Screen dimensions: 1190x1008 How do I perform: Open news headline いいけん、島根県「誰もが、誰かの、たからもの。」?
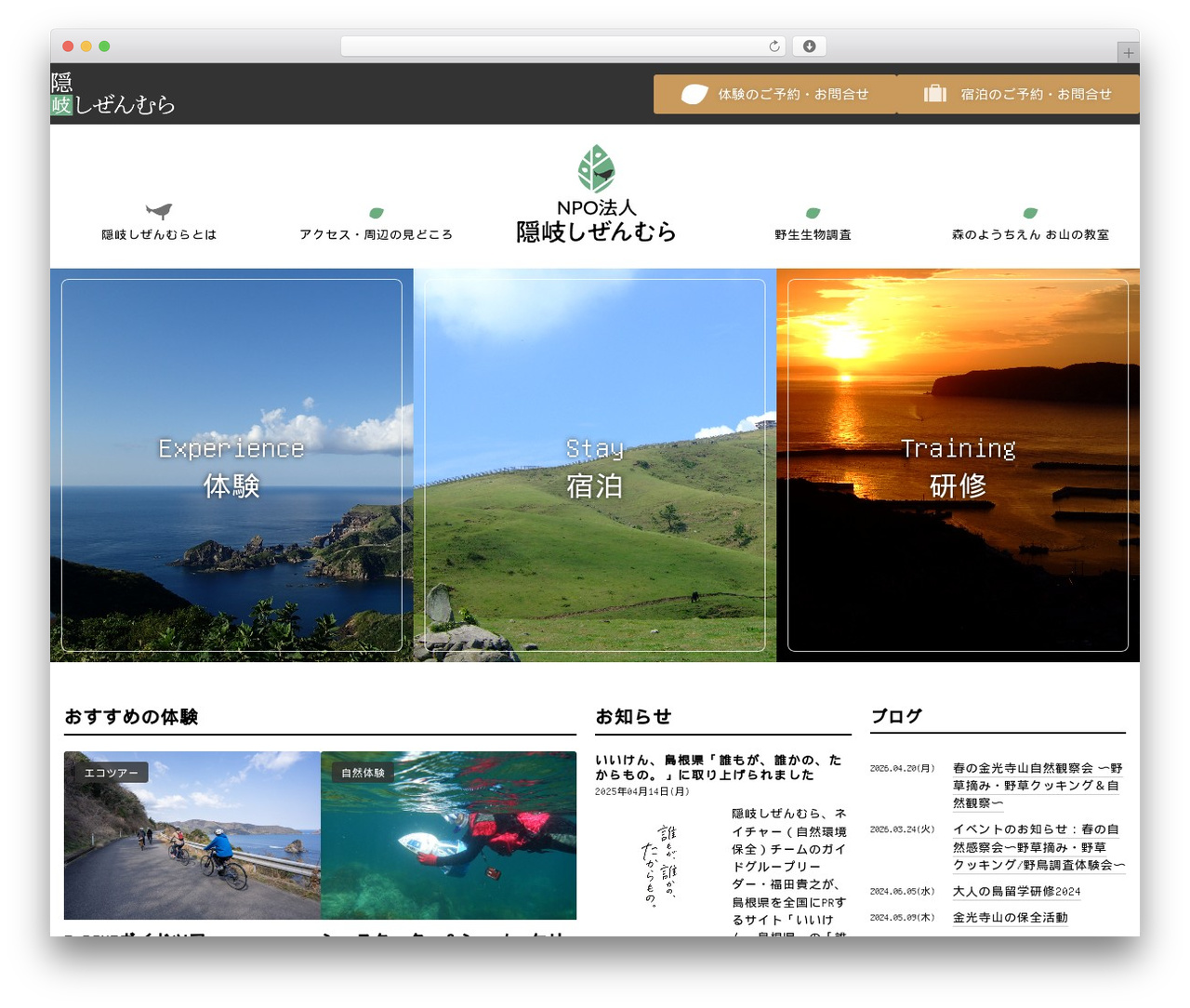(718, 767)
